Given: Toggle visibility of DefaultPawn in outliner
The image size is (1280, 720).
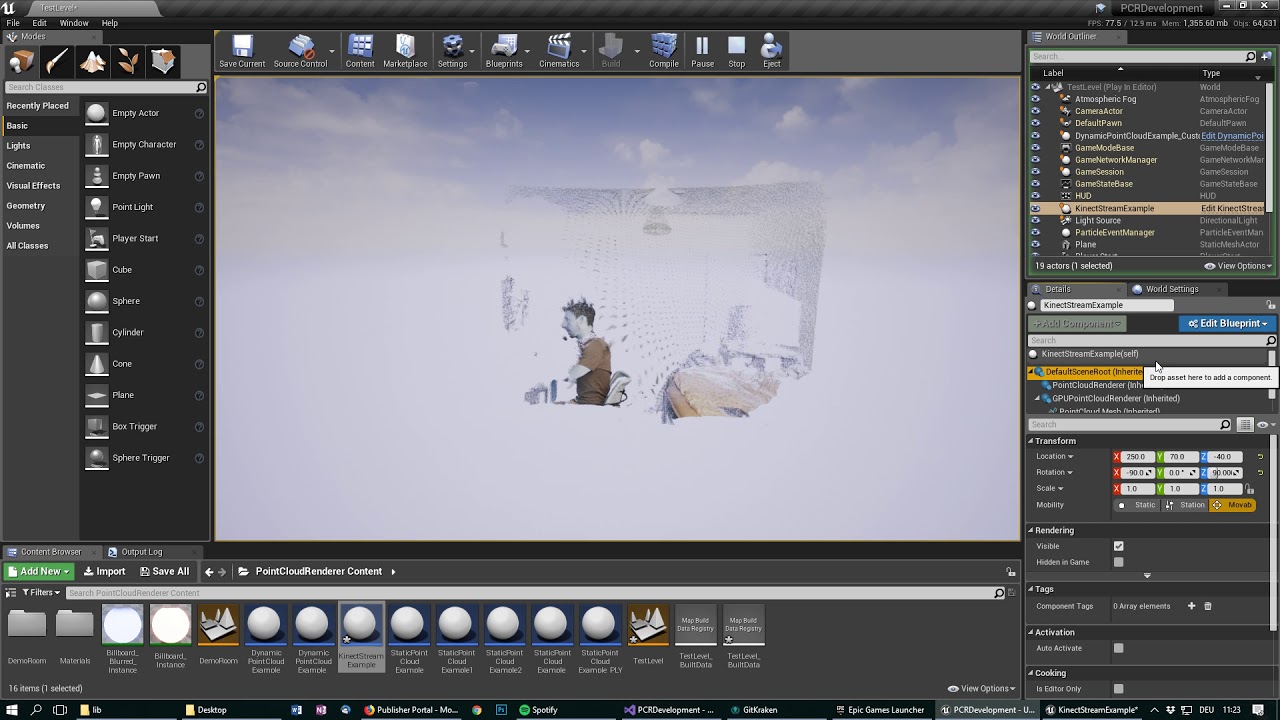Looking at the screenshot, I should tap(1035, 123).
